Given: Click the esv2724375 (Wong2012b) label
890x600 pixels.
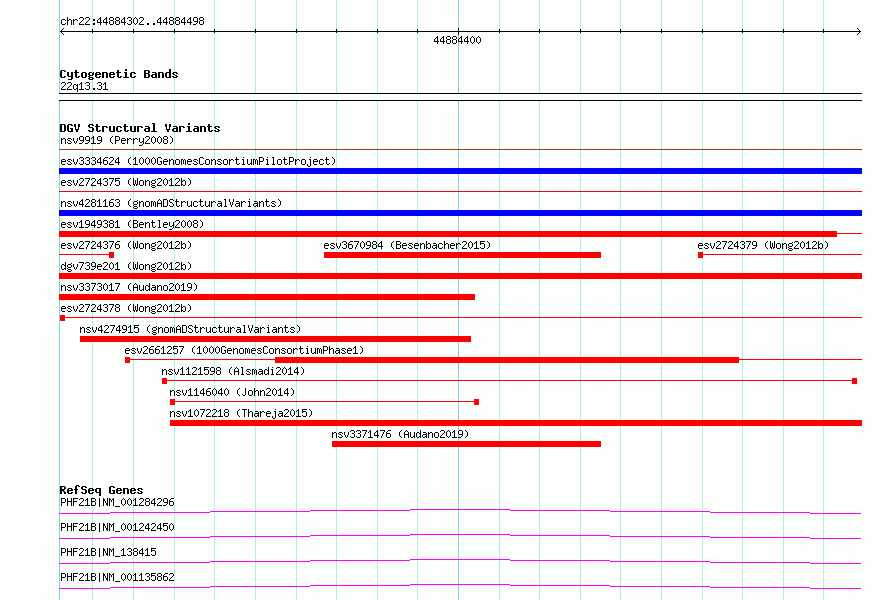Looking at the screenshot, I should pyautogui.click(x=126, y=182).
